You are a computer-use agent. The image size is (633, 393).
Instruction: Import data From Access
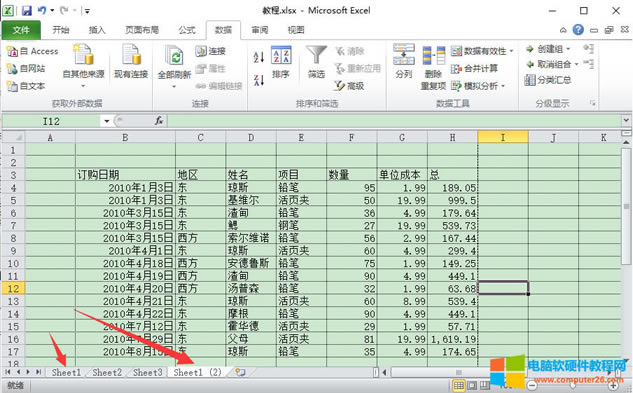[x=32, y=51]
